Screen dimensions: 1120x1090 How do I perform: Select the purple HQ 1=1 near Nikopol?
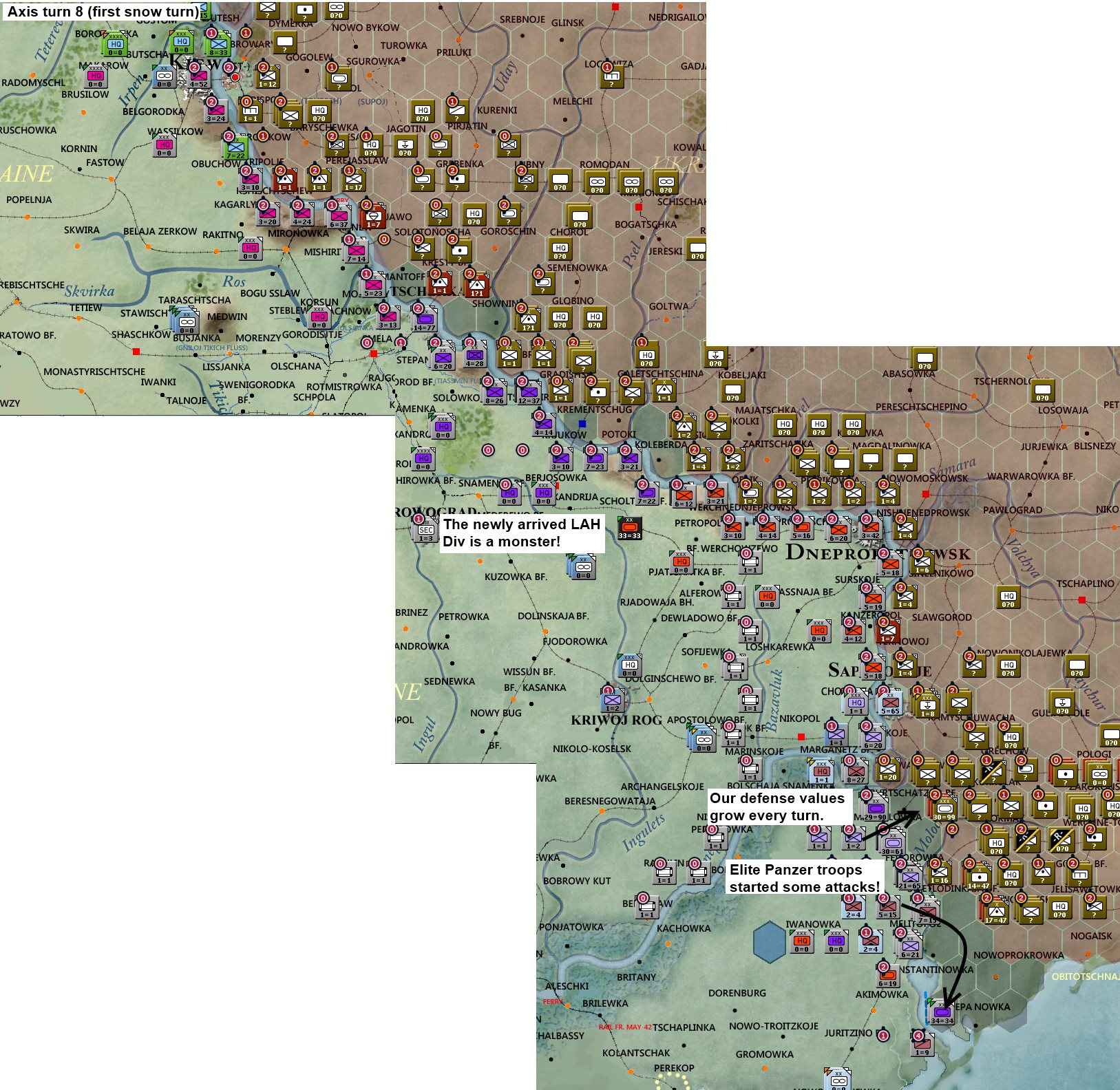(x=856, y=703)
